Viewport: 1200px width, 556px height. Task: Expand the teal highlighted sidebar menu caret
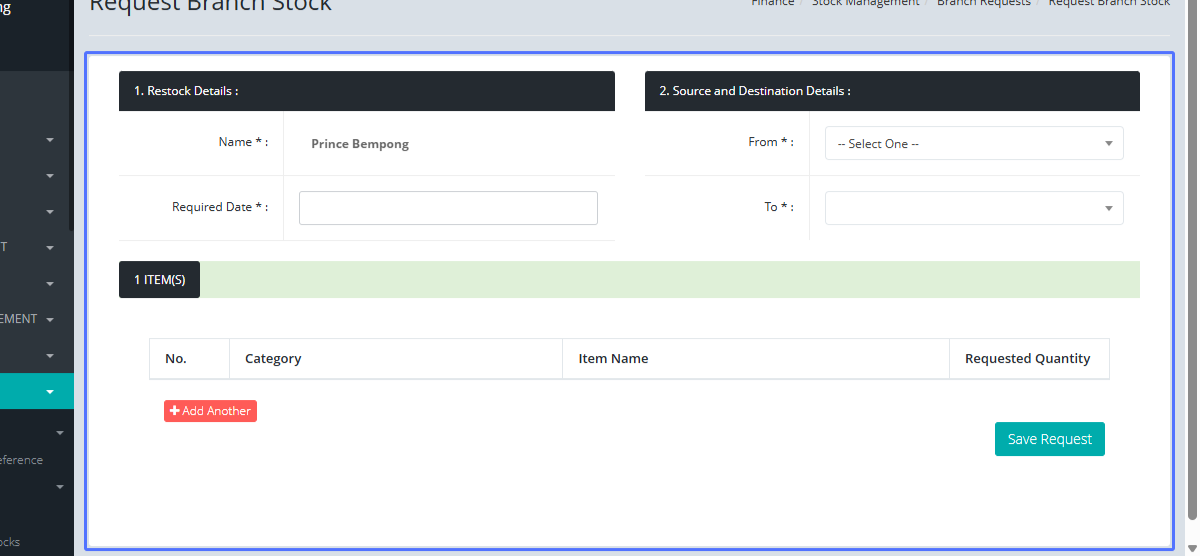pos(50,392)
